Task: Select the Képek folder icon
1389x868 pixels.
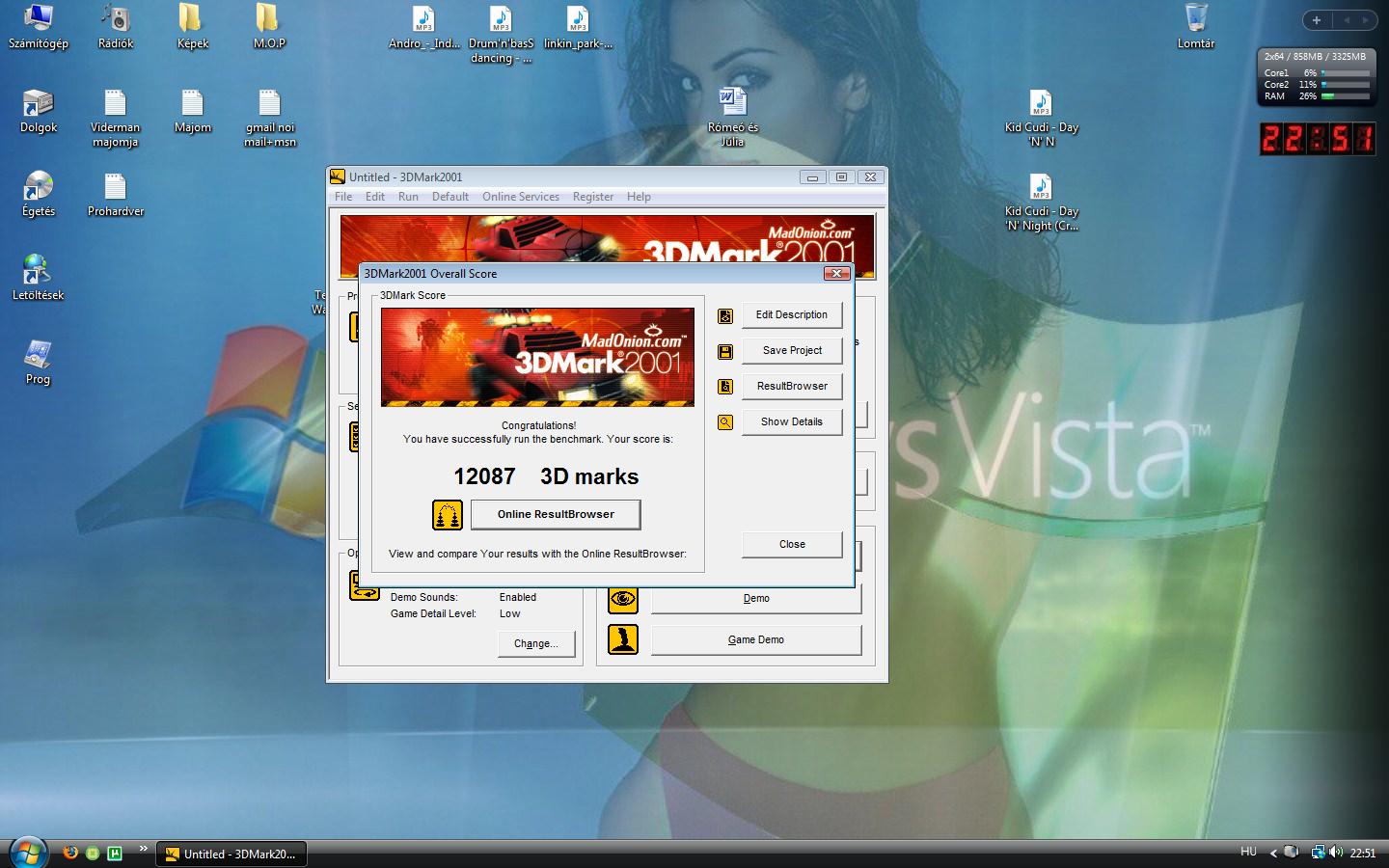Action: [x=192, y=27]
